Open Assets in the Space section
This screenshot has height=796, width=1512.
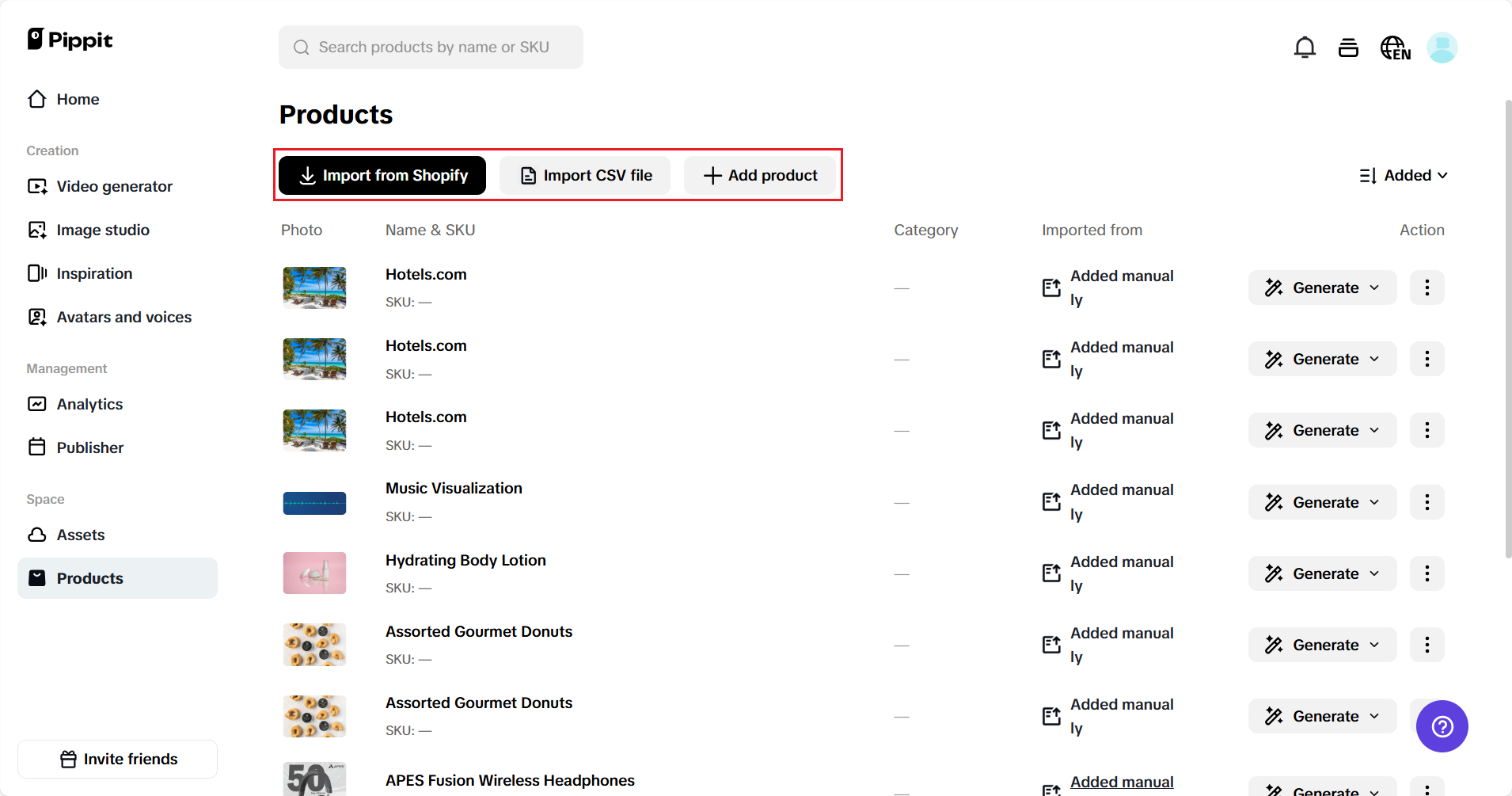coord(80,535)
